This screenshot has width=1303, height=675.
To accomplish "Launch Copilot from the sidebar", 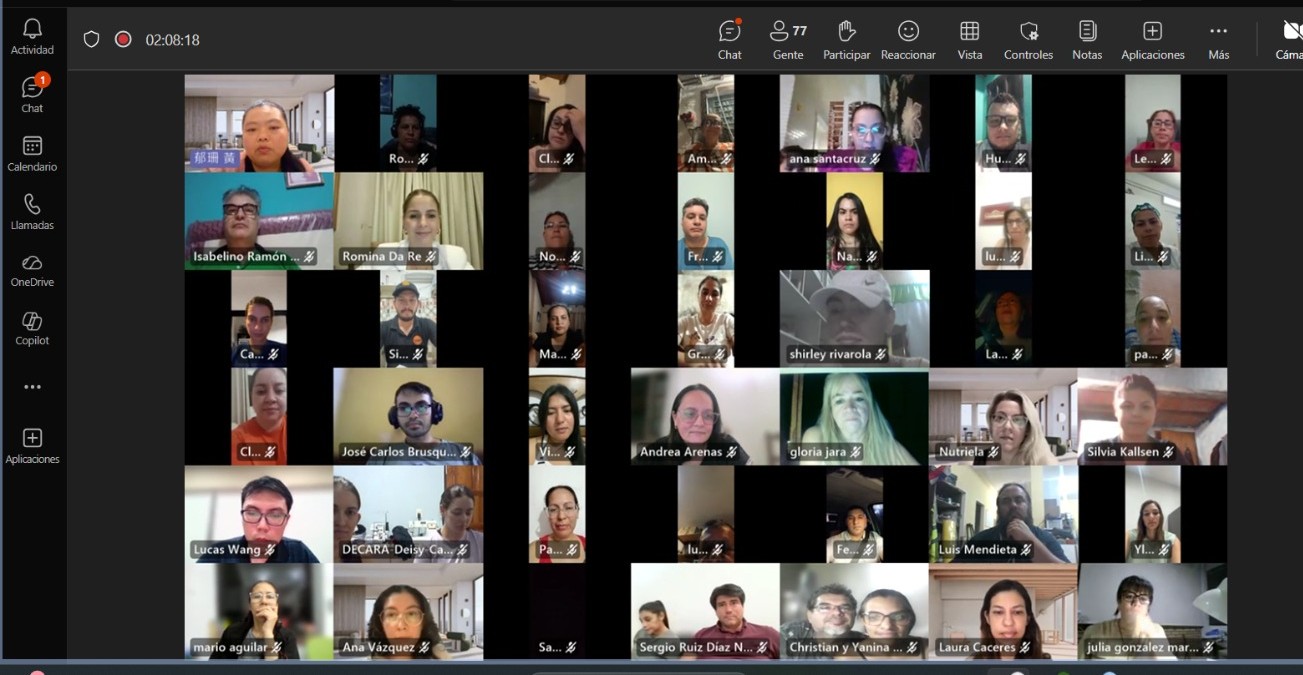I will (32, 328).
